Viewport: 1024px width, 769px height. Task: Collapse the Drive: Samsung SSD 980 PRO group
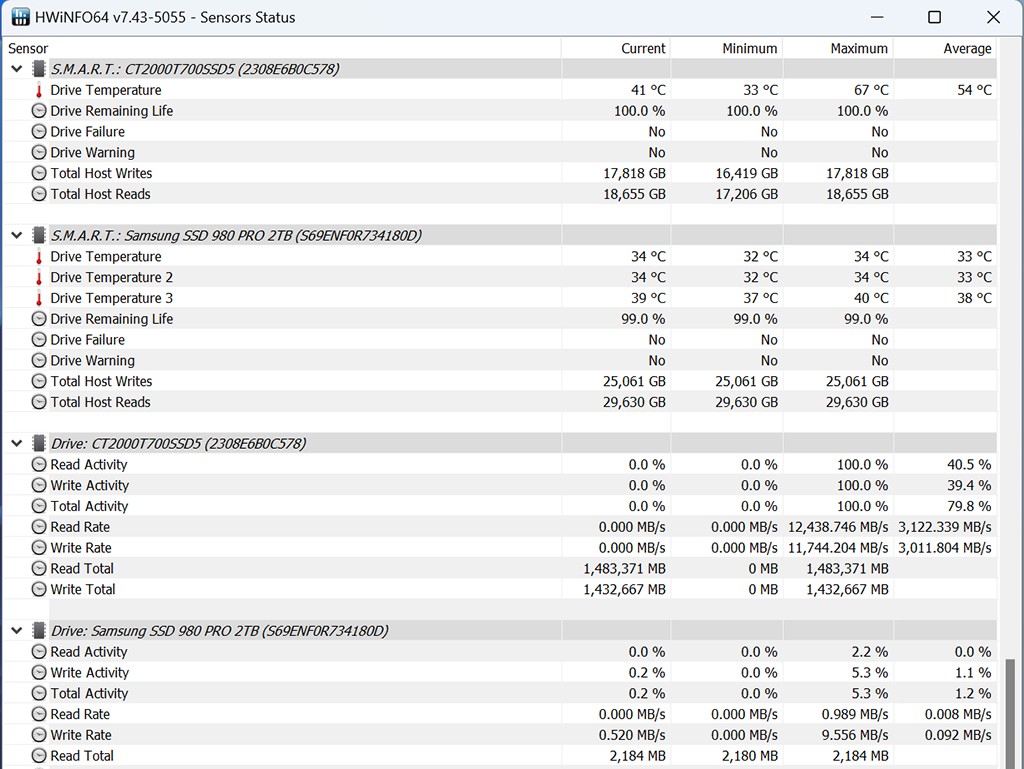(x=17, y=631)
